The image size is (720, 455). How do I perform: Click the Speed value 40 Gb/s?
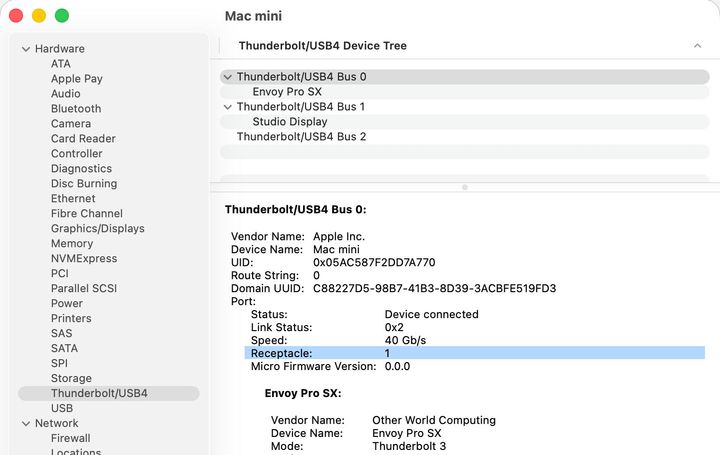tap(405, 340)
